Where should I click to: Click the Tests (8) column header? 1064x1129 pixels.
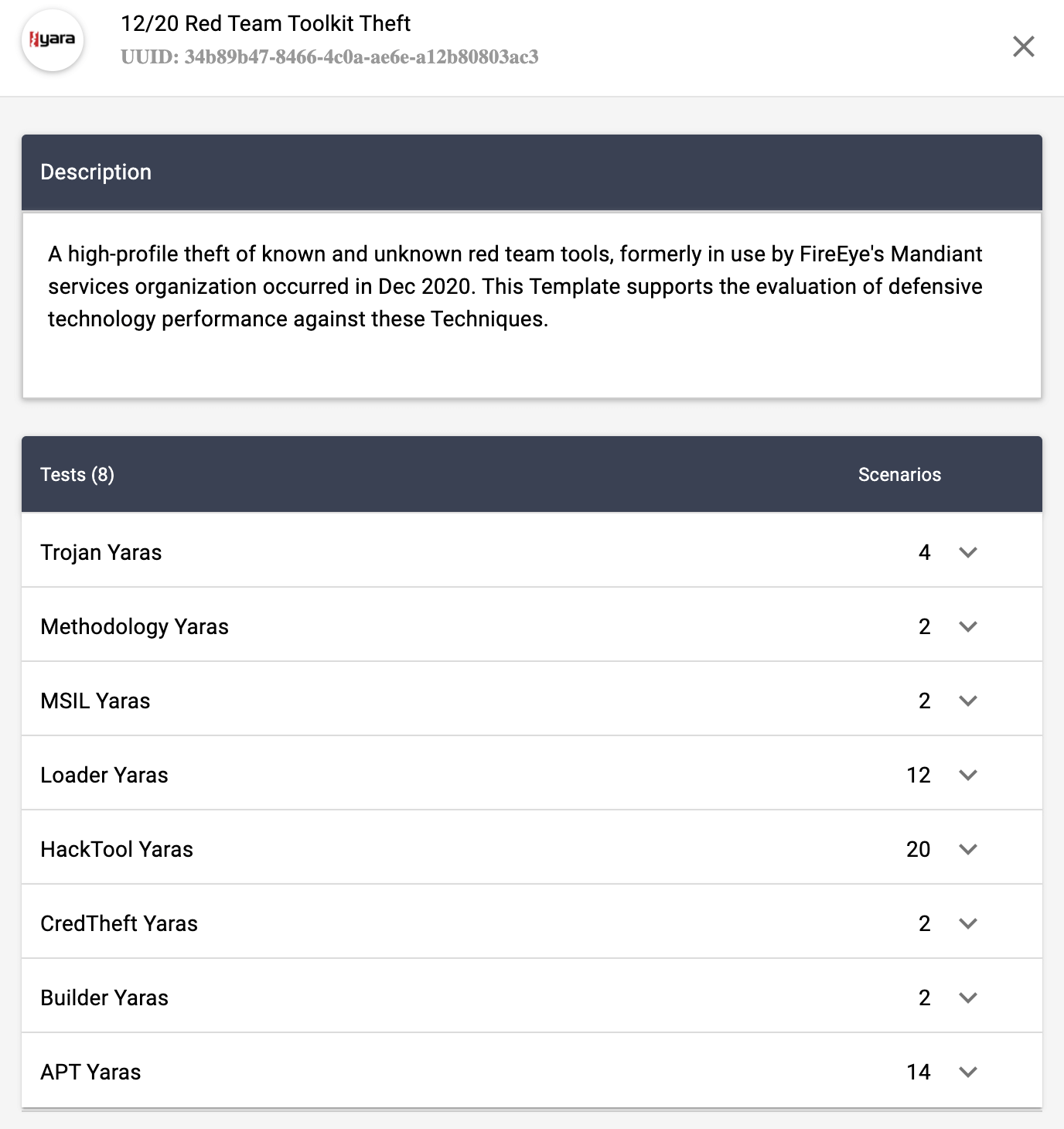coord(77,475)
